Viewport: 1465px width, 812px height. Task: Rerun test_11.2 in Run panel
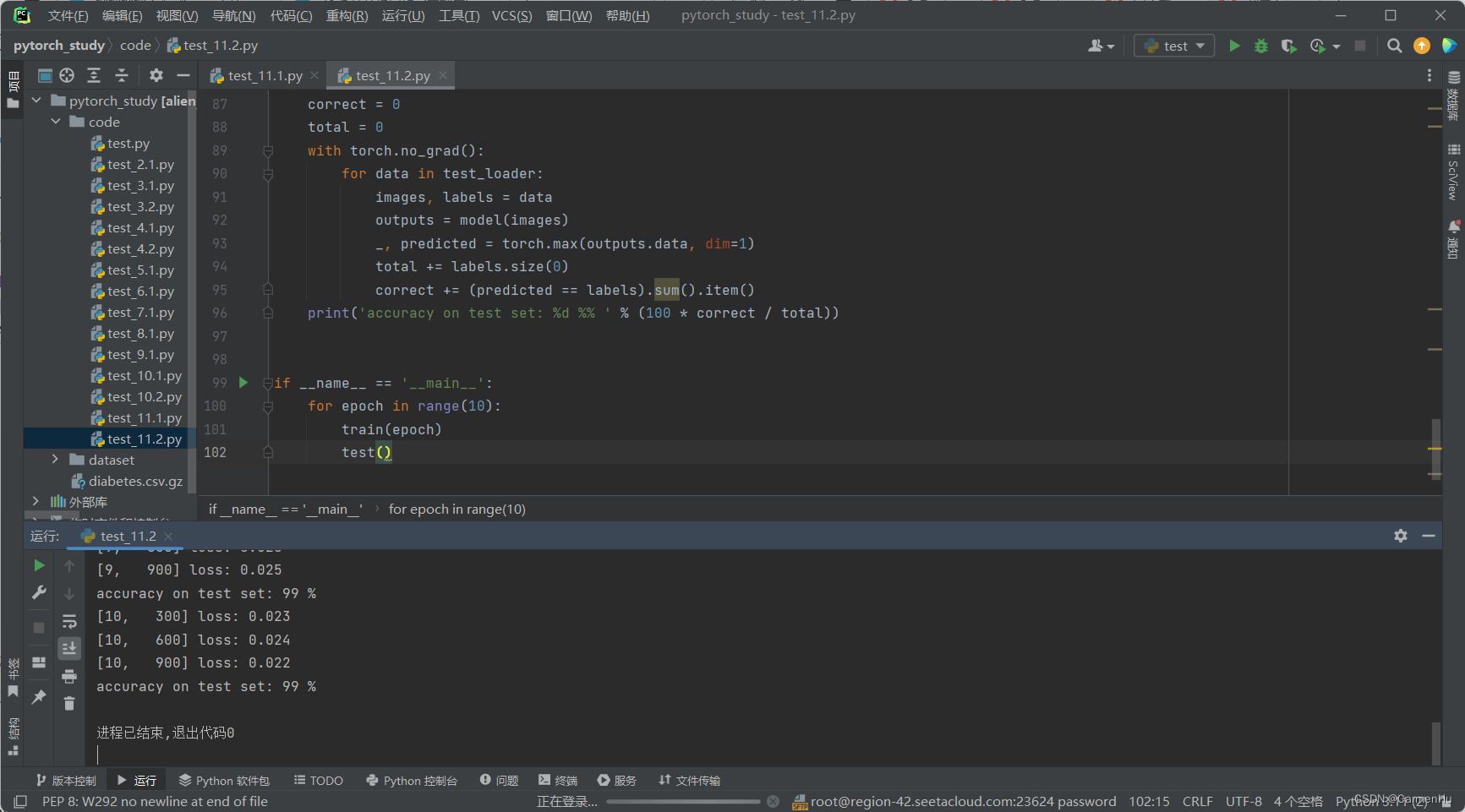pyautogui.click(x=39, y=565)
